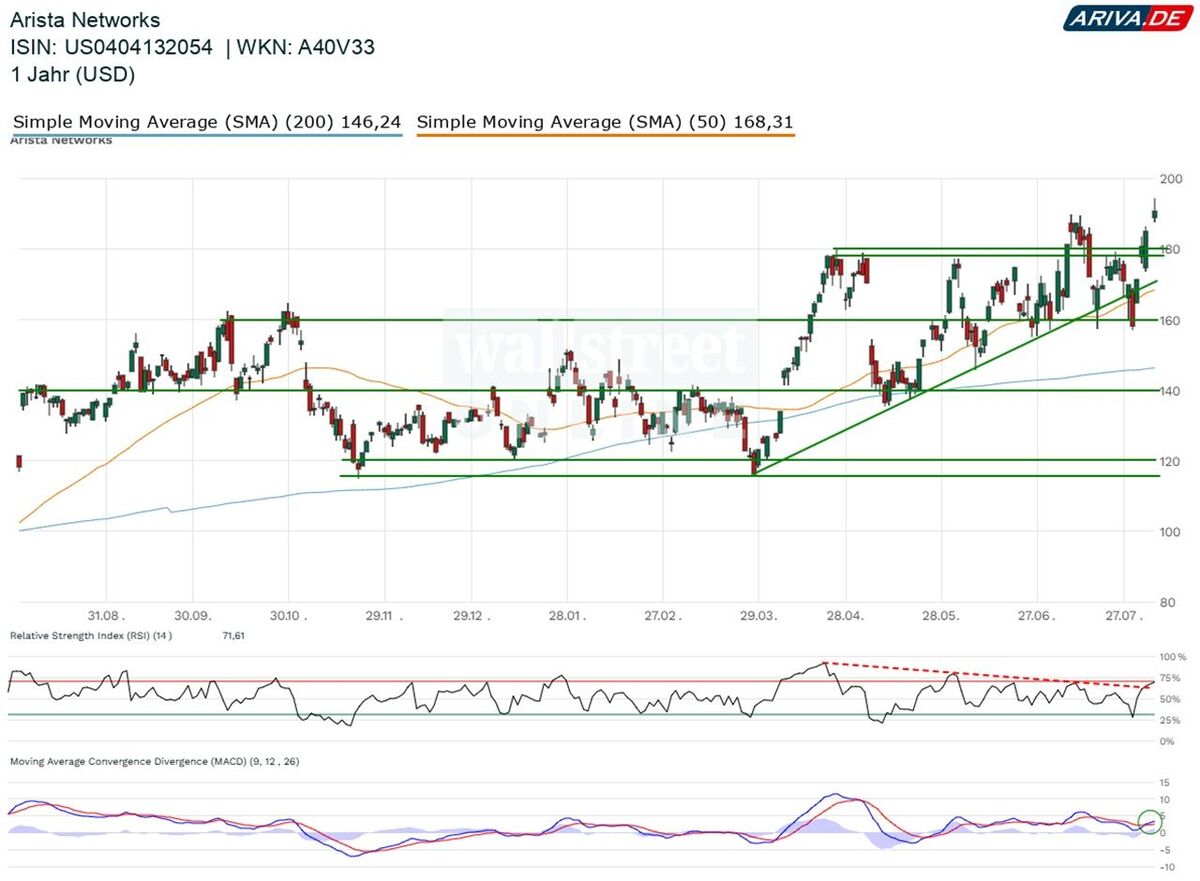The height and width of the screenshot is (881, 1200).
Task: Select the SMA (200) 146,24 legend entry
Action: tap(207, 122)
